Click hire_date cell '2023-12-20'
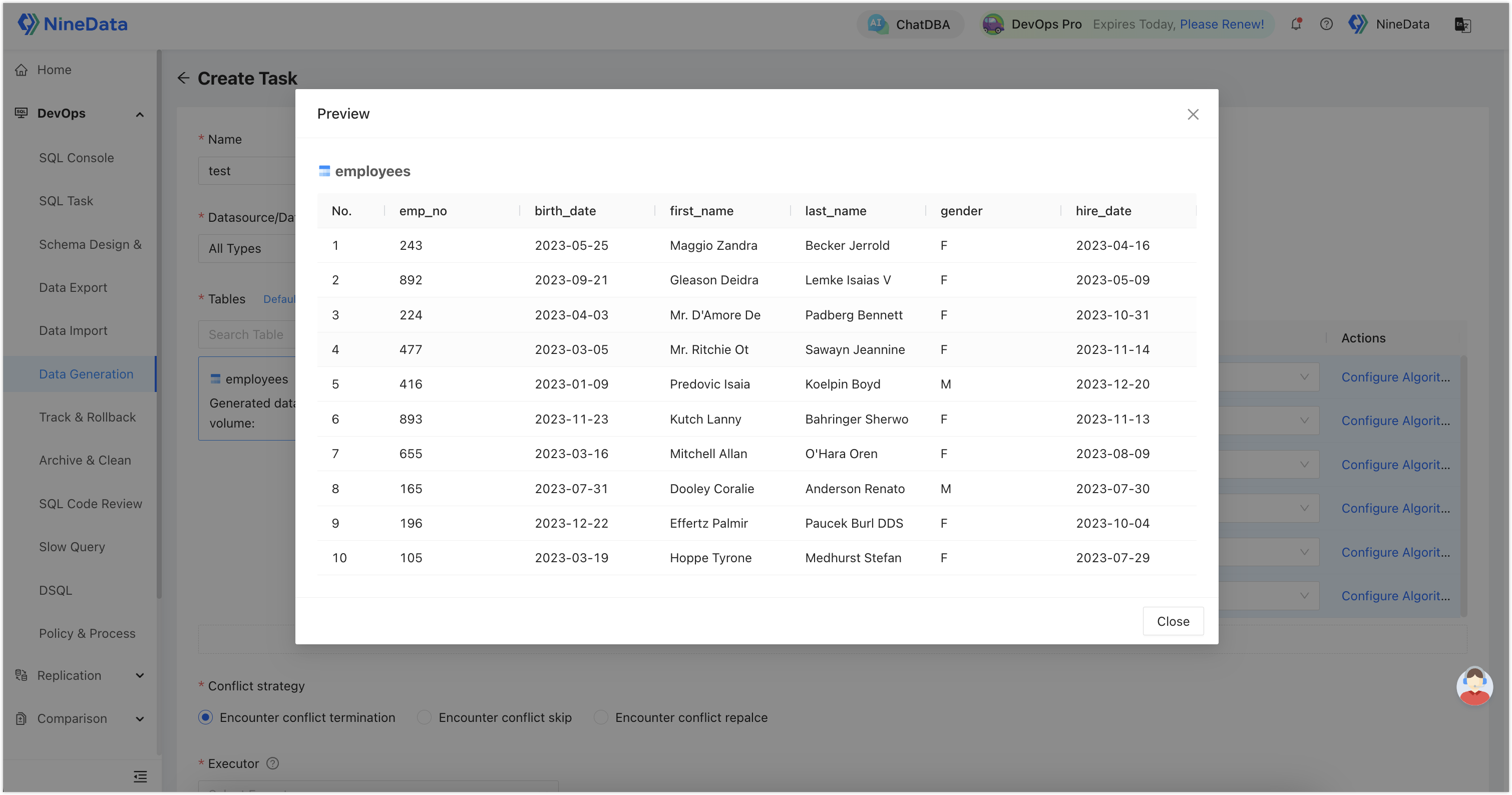The image size is (1512, 795). 1112,384
